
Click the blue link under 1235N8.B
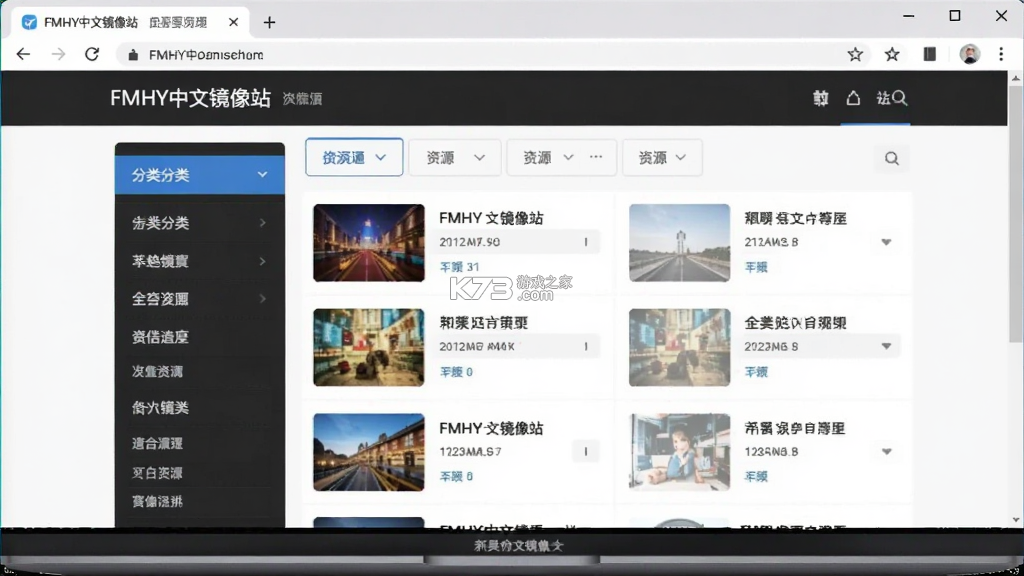click(x=756, y=477)
